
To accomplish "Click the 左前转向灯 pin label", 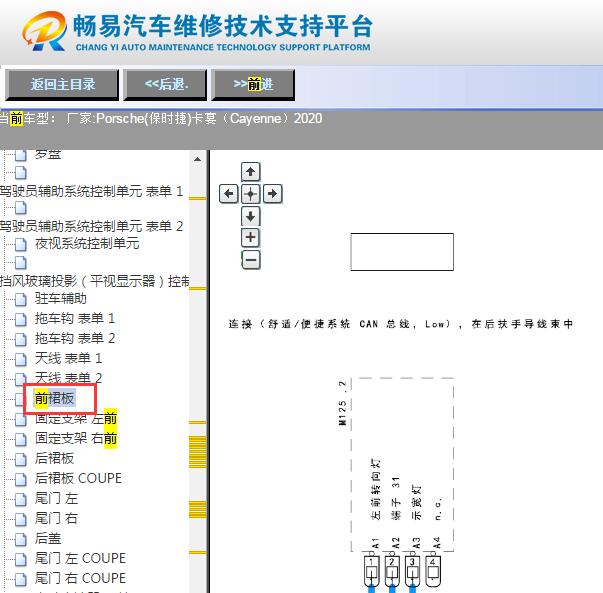I will 375,489.
